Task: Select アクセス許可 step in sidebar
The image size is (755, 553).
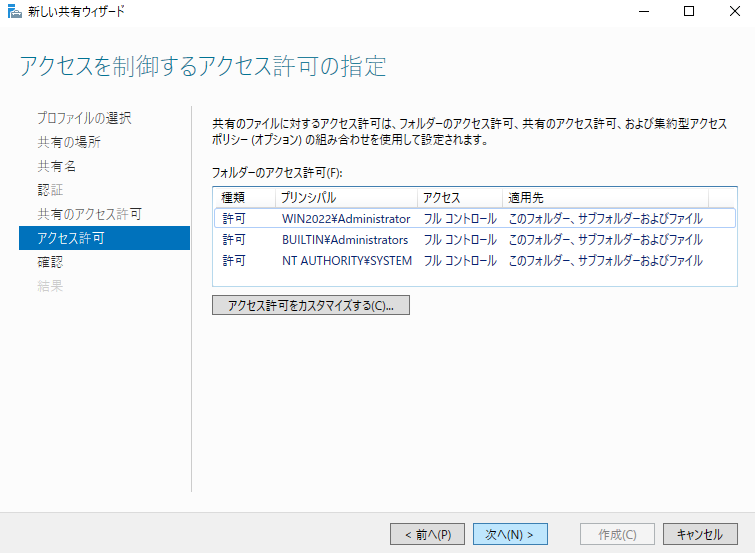Action: (70, 238)
